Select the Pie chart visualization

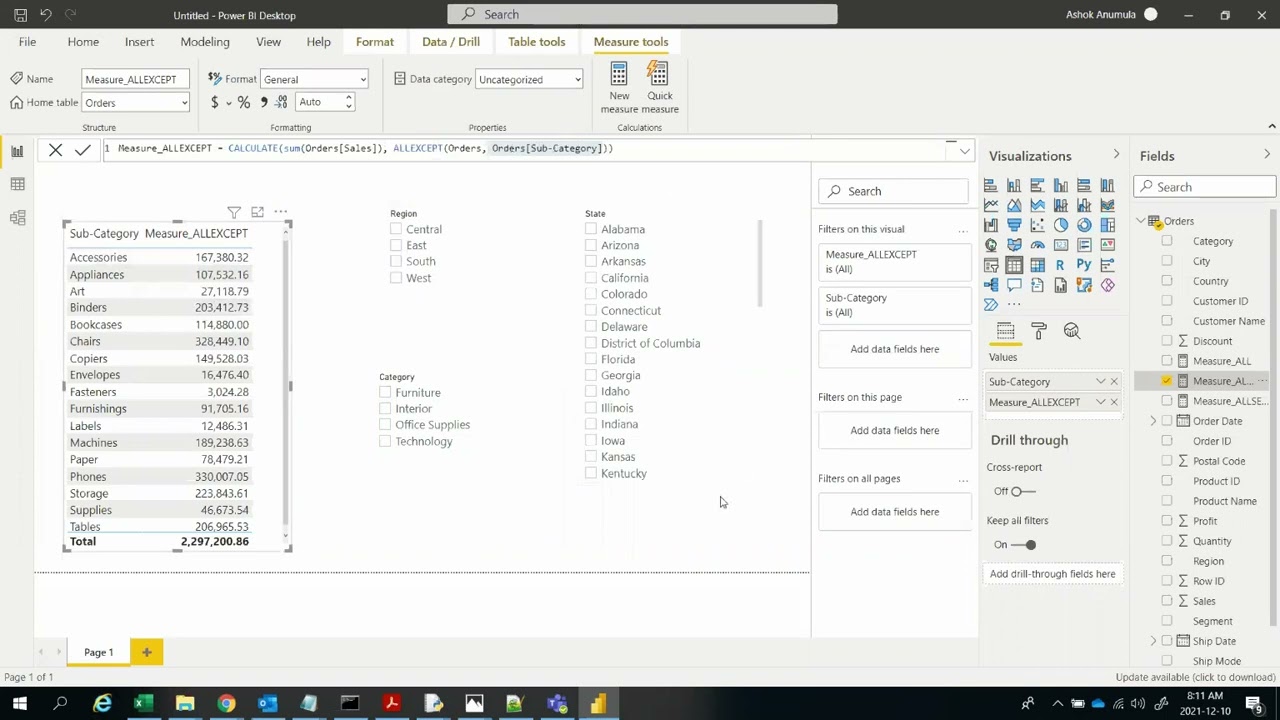(1061, 225)
